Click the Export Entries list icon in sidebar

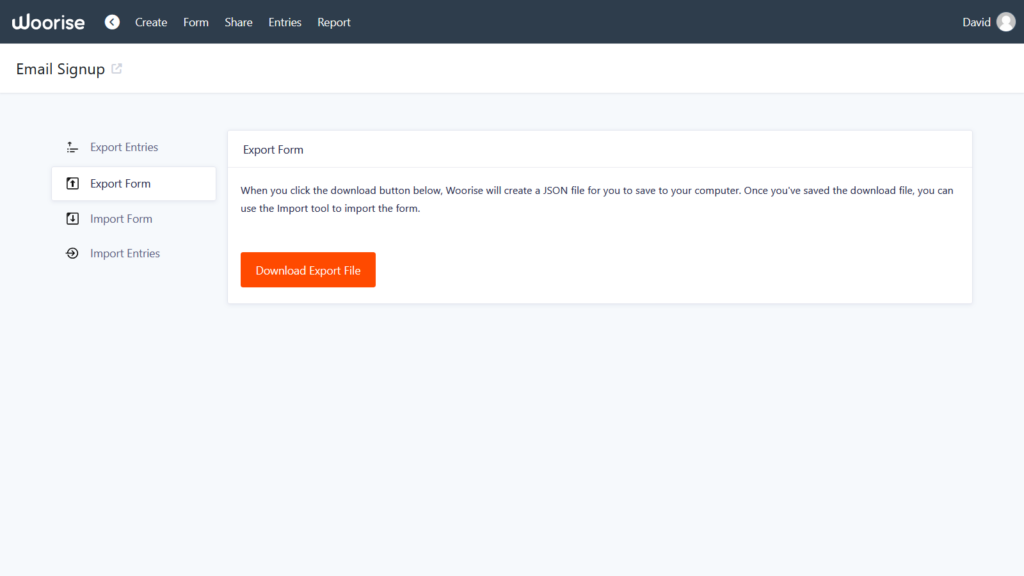click(71, 146)
